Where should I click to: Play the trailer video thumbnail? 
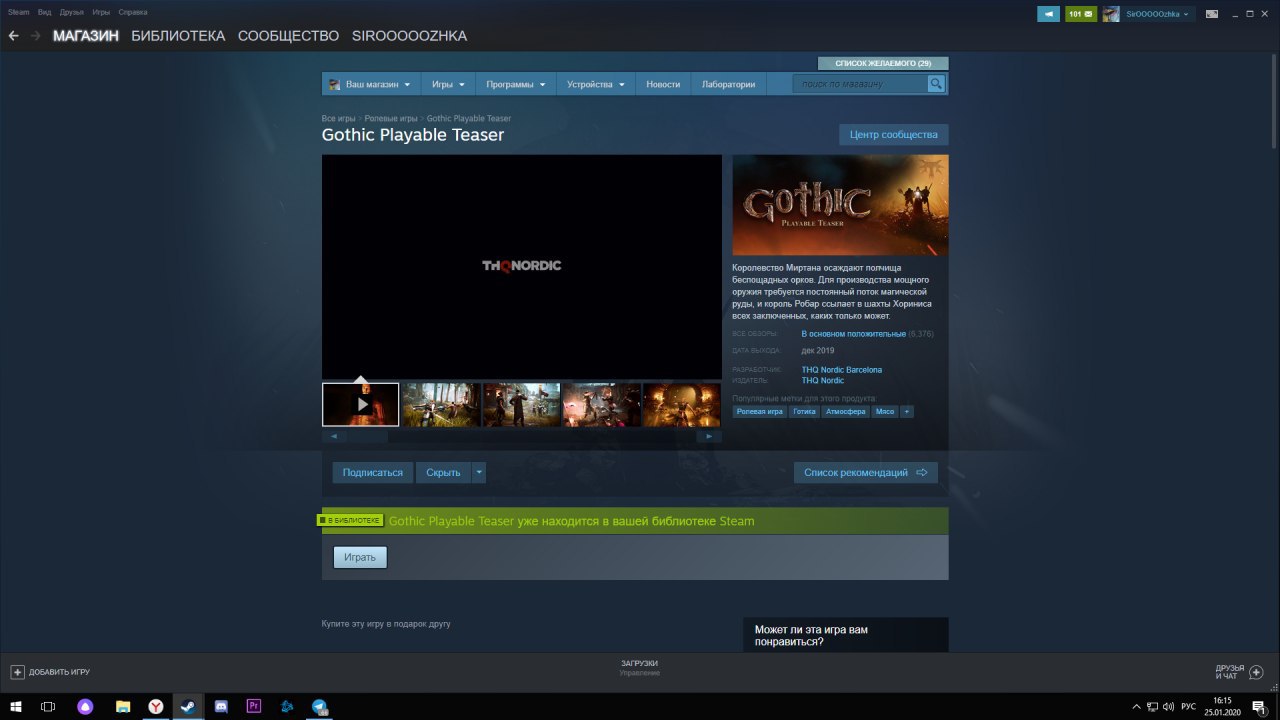pyautogui.click(x=361, y=405)
